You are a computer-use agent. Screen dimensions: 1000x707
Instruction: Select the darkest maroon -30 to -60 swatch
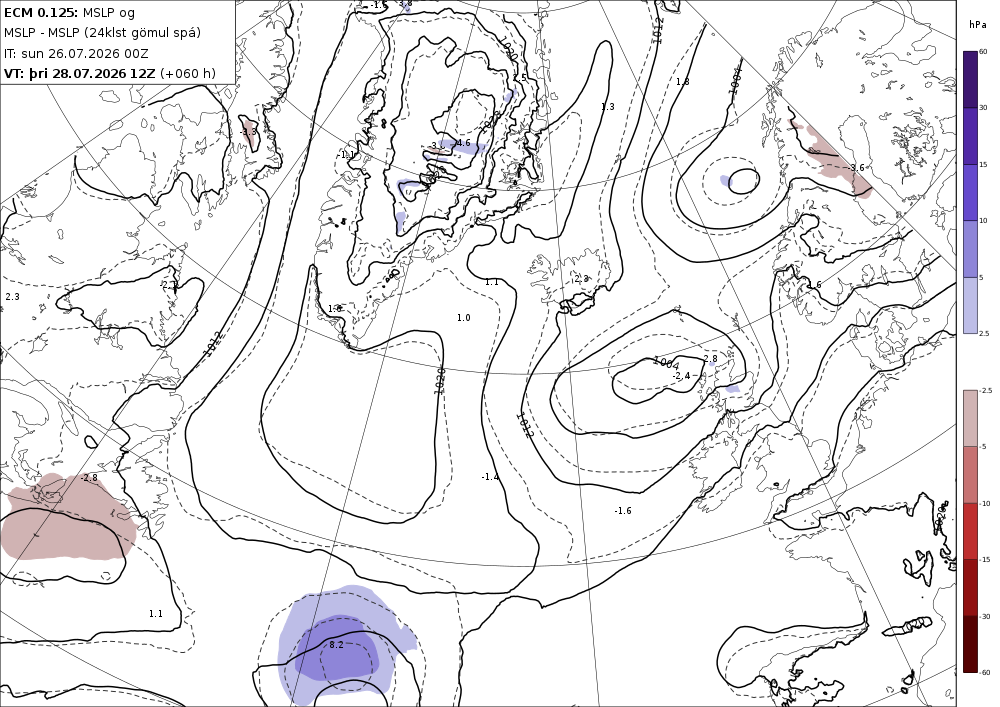click(970, 644)
